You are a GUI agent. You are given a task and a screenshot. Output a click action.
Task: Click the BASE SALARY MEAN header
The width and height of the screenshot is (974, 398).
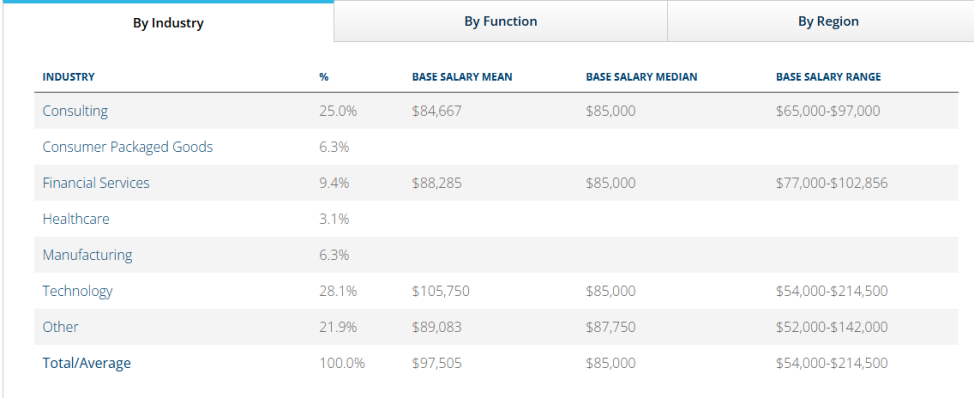pos(462,77)
